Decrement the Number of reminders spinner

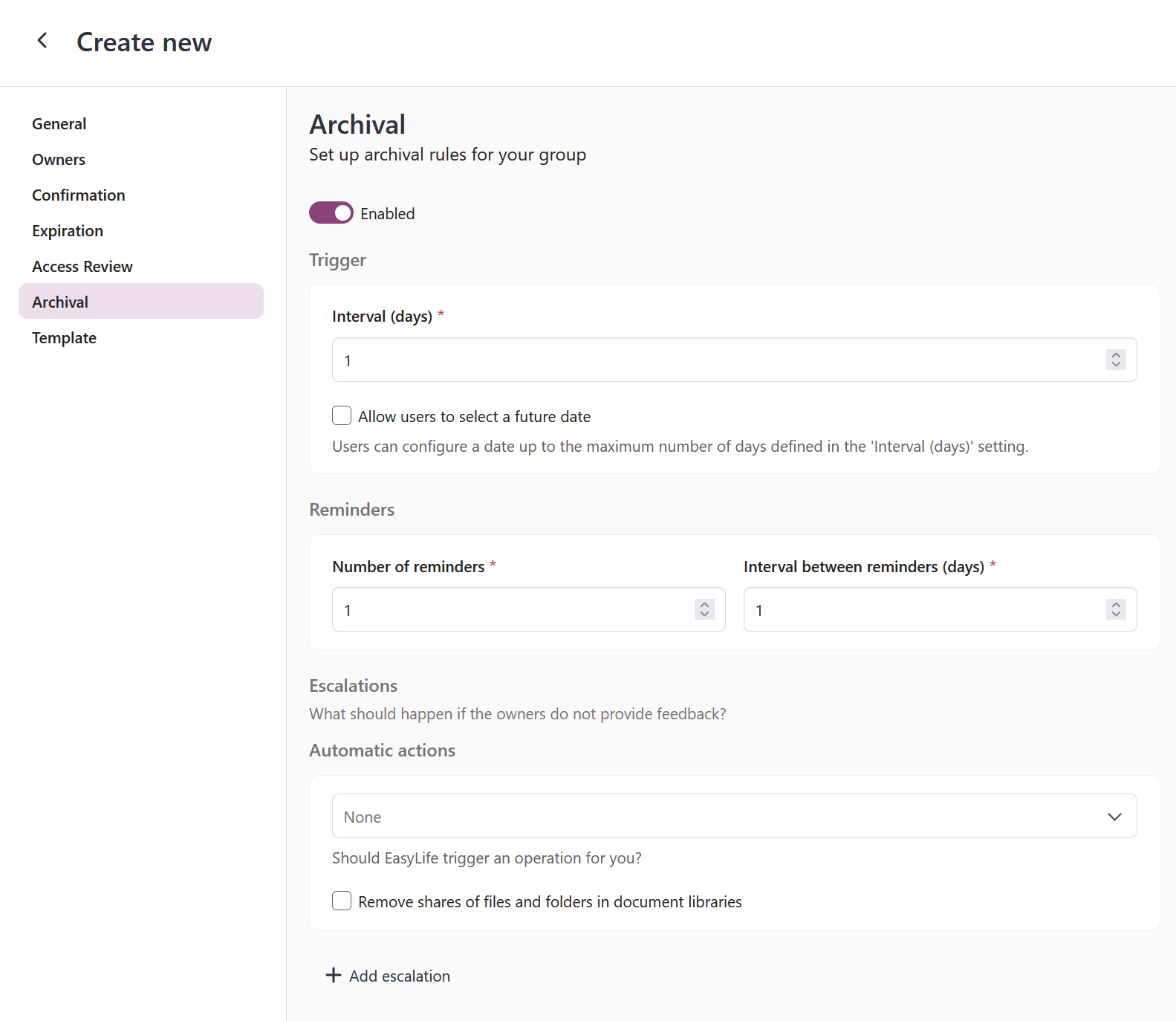point(704,615)
